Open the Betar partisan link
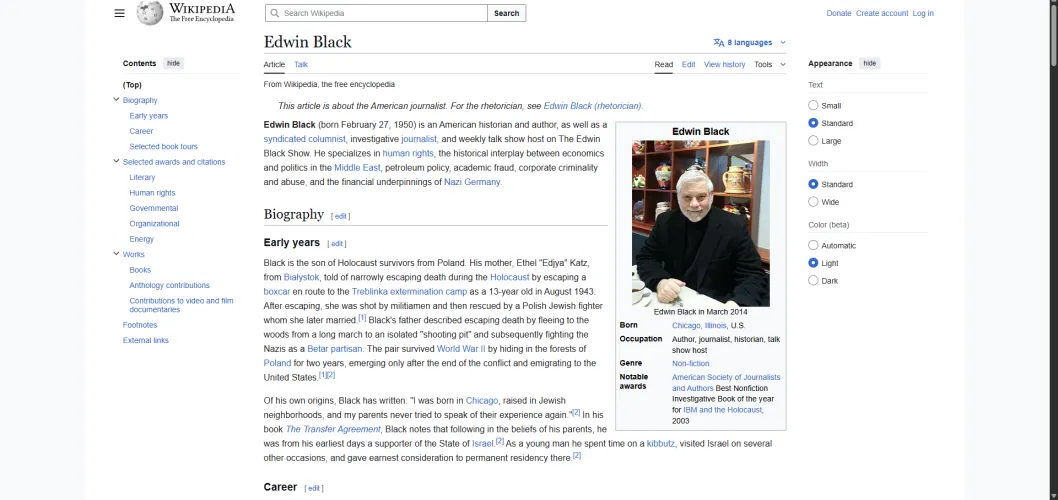Image resolution: width=1058 pixels, height=500 pixels. pyautogui.click(x=335, y=349)
